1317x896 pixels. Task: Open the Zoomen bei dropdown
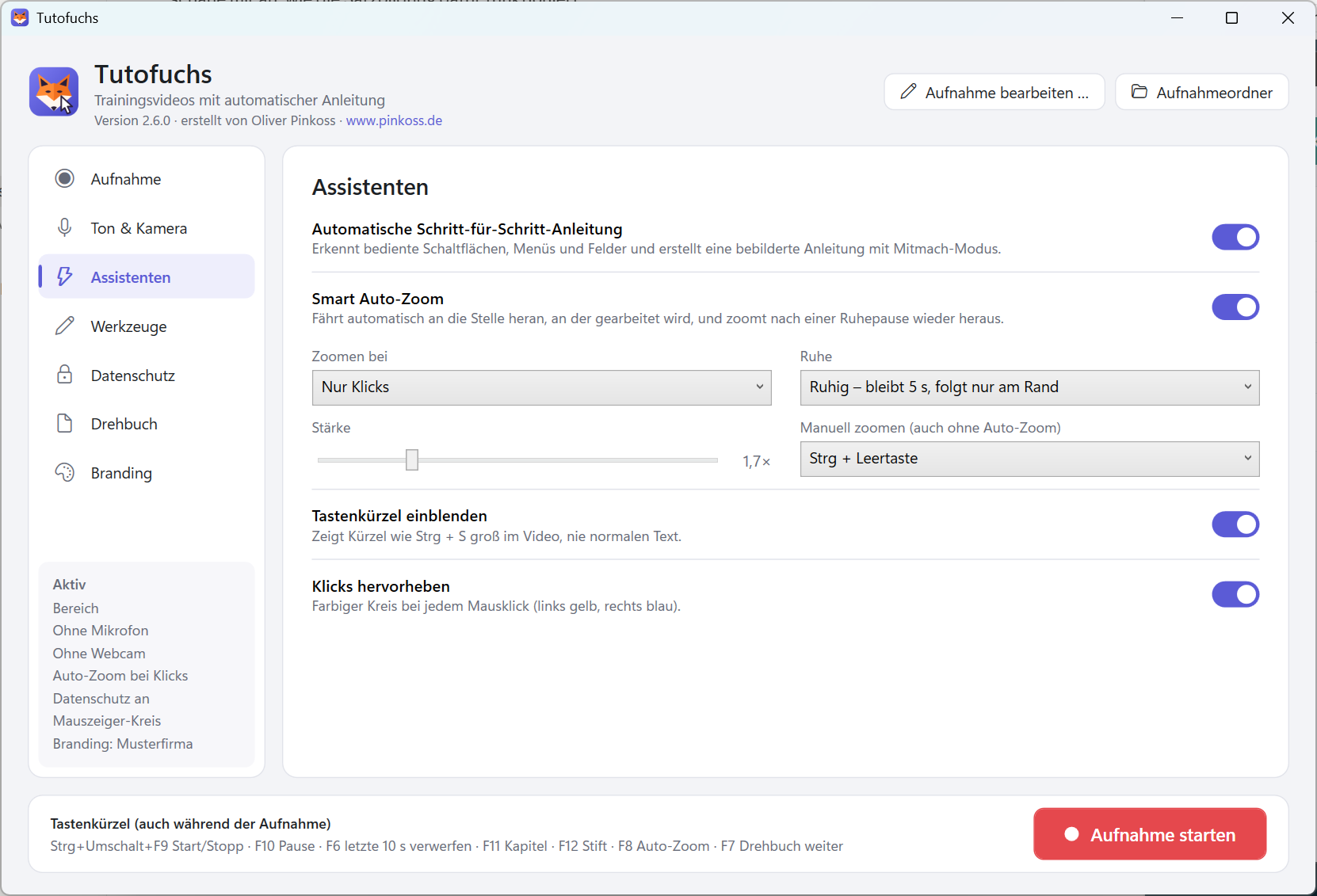coord(541,387)
